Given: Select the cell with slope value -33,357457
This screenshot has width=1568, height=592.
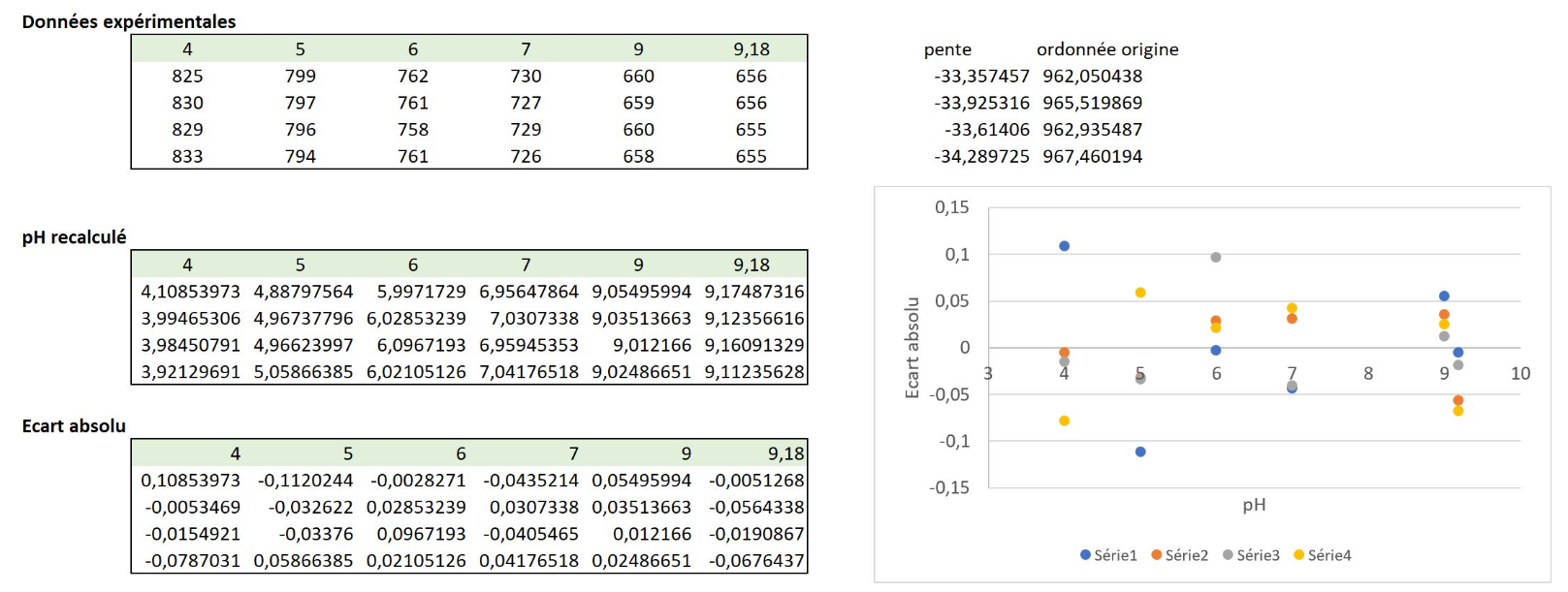Looking at the screenshot, I should 980,77.
